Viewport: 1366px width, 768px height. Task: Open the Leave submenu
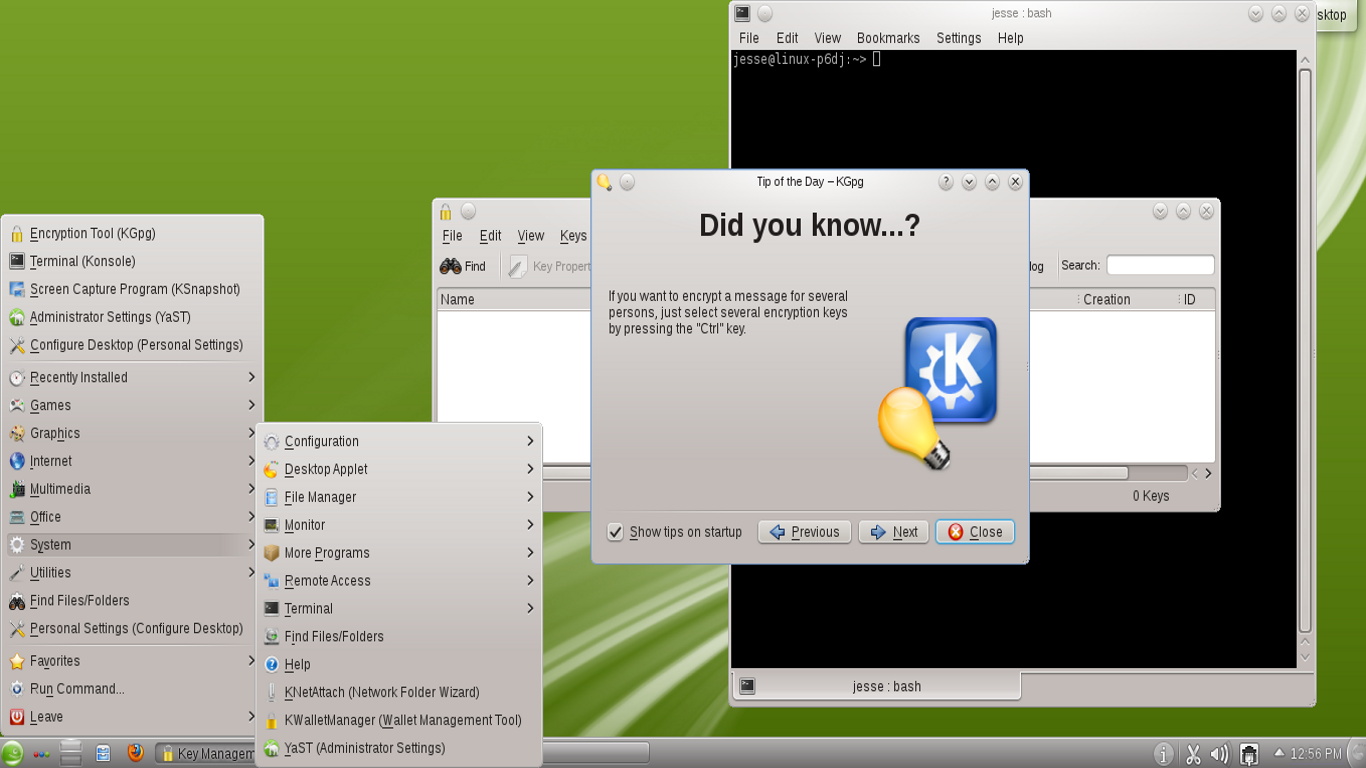(x=133, y=717)
